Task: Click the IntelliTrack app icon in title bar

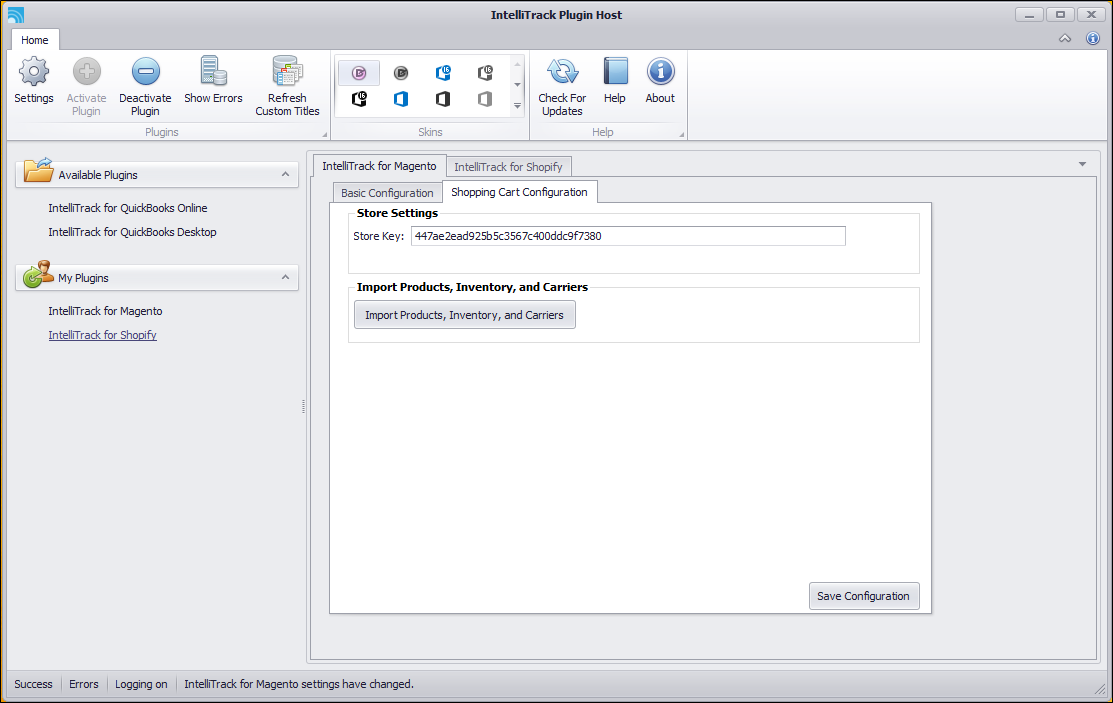Action: (16, 14)
